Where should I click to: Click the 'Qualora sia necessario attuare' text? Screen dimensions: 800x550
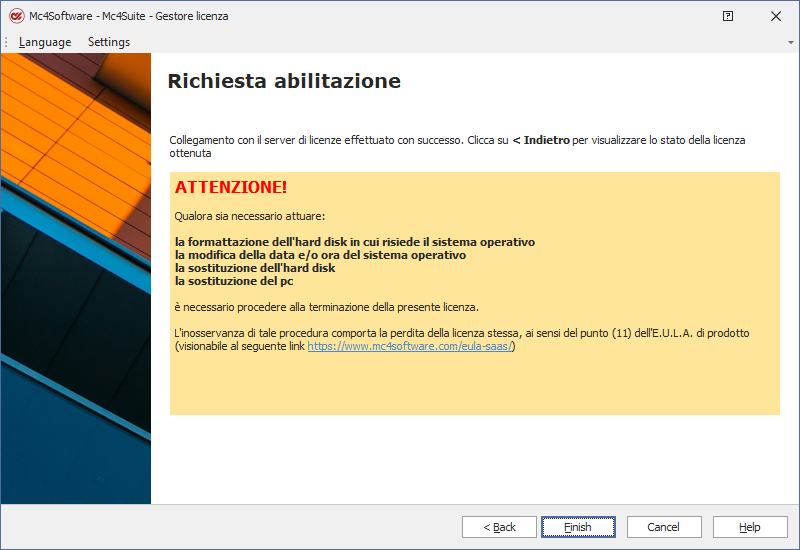(250, 215)
